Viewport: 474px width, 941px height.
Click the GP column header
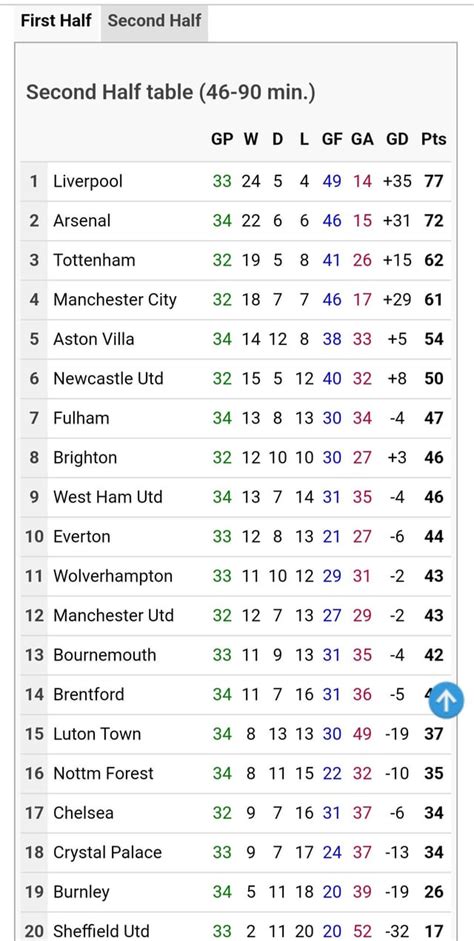[222, 139]
